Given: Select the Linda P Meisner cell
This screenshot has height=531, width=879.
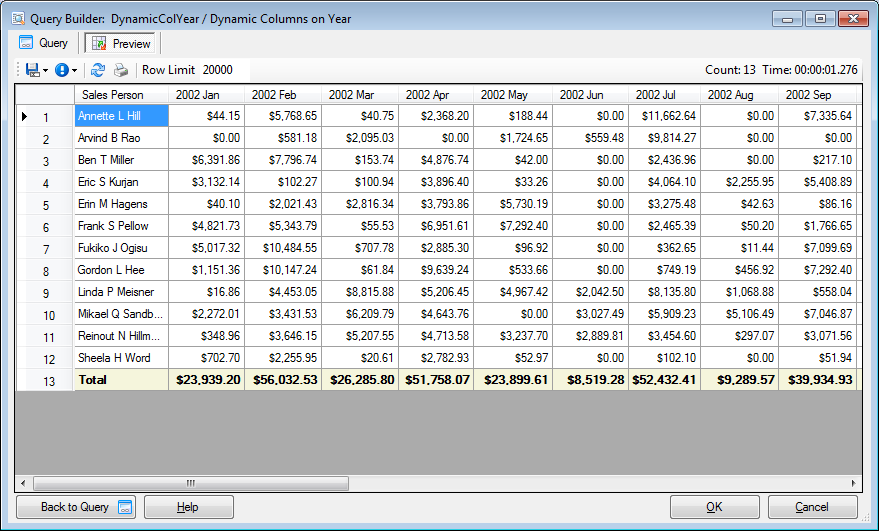Looking at the screenshot, I should [121, 292].
